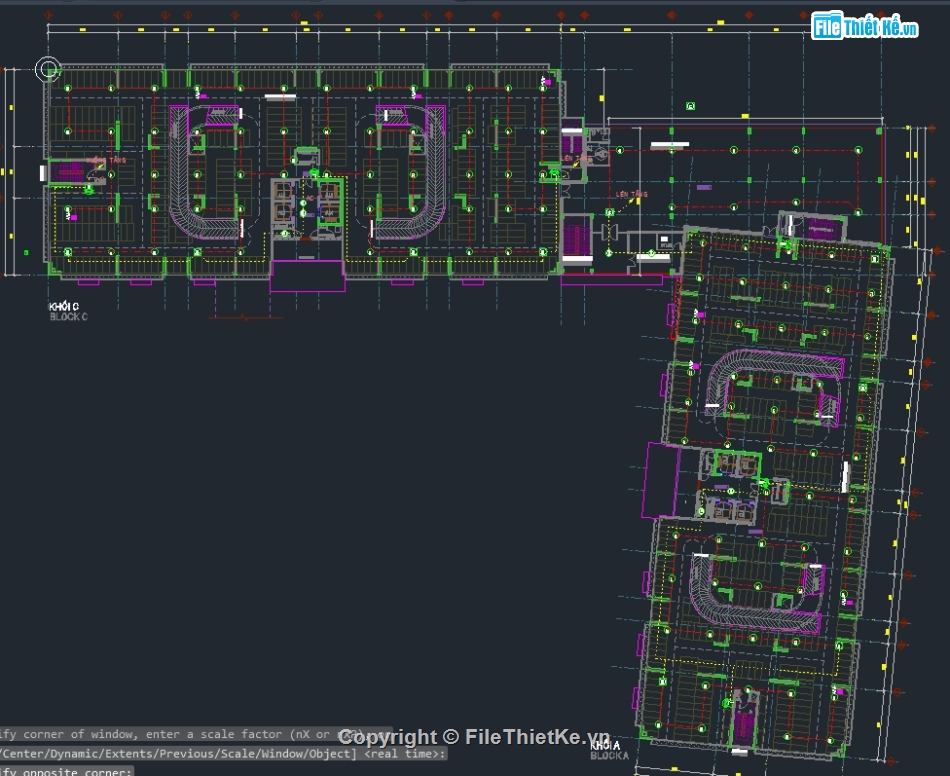Image resolution: width=950 pixels, height=776 pixels.
Task: Select the red break-line symbol below Block C
Action: pos(245,317)
